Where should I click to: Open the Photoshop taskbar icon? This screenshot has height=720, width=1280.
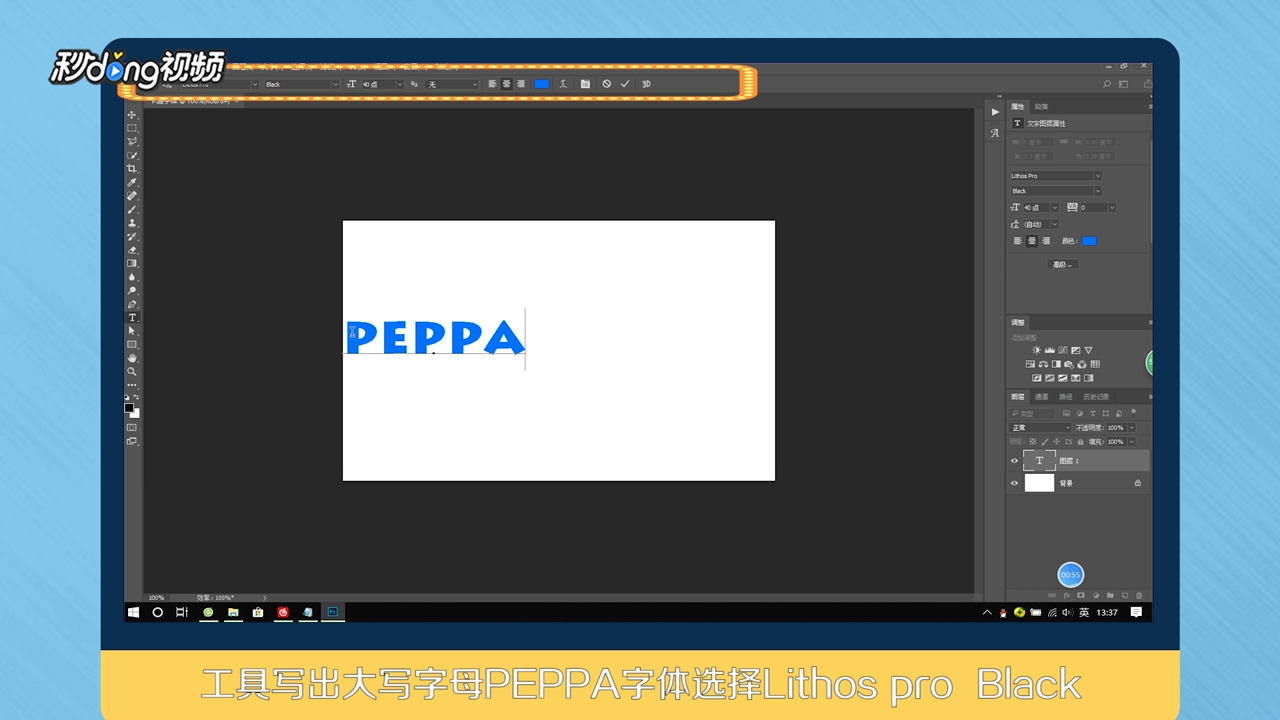pos(333,612)
